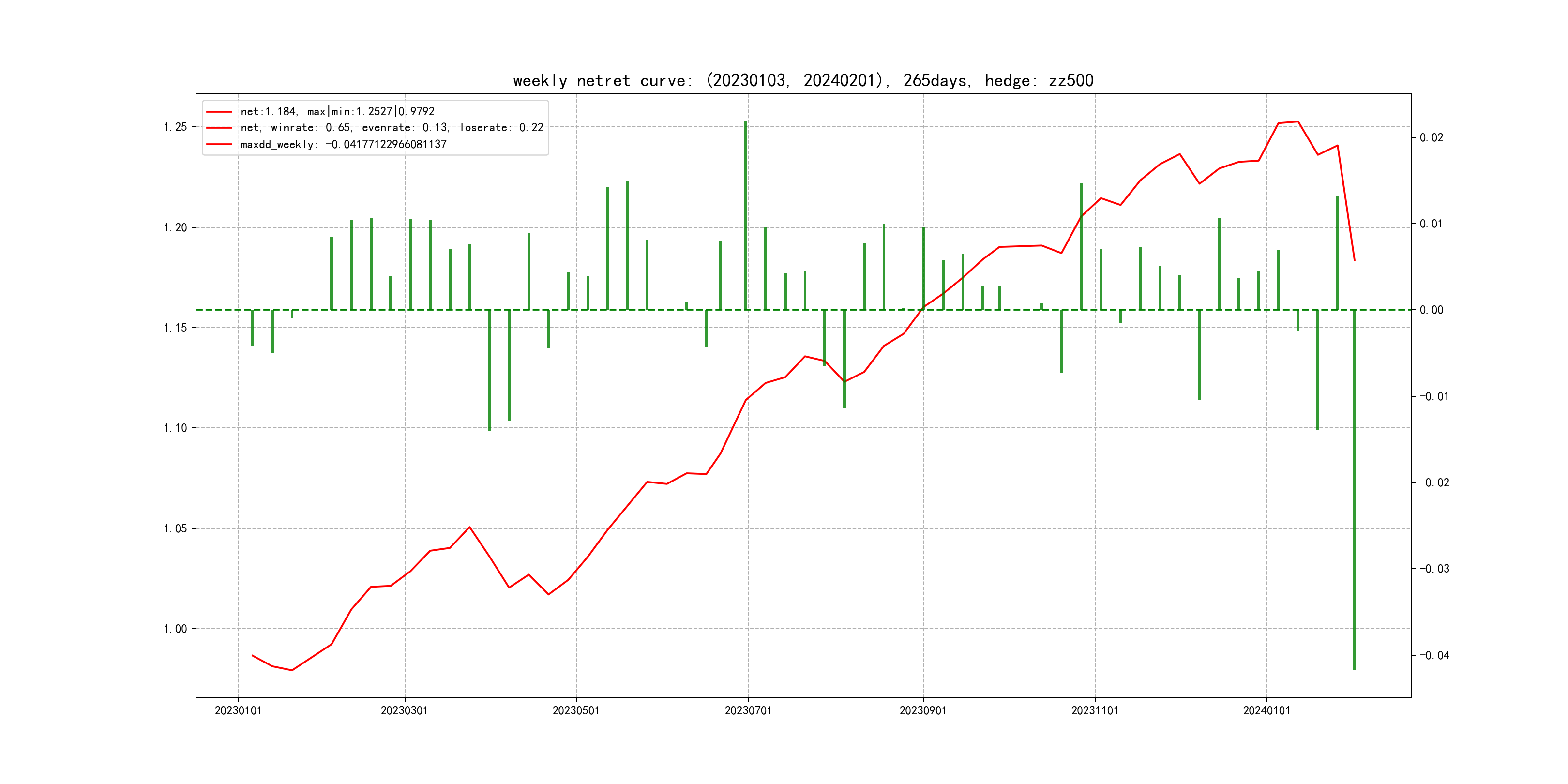Click the 1.10 left axis tick label

click(175, 428)
